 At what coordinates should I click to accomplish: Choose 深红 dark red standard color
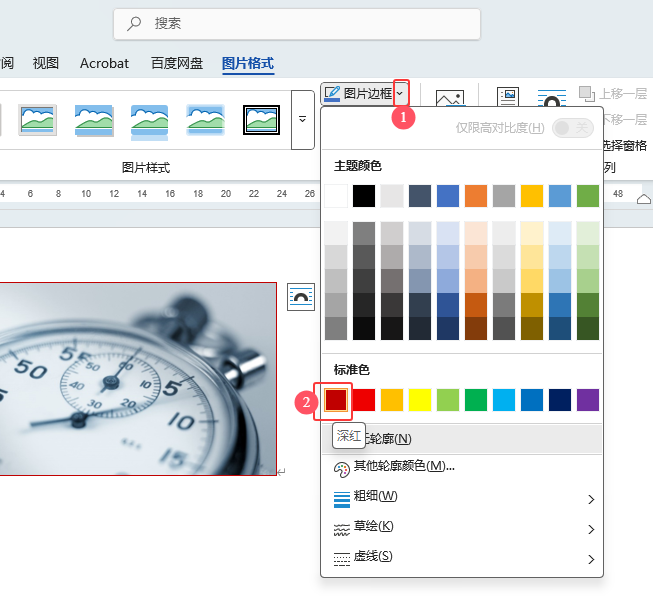[x=336, y=400]
